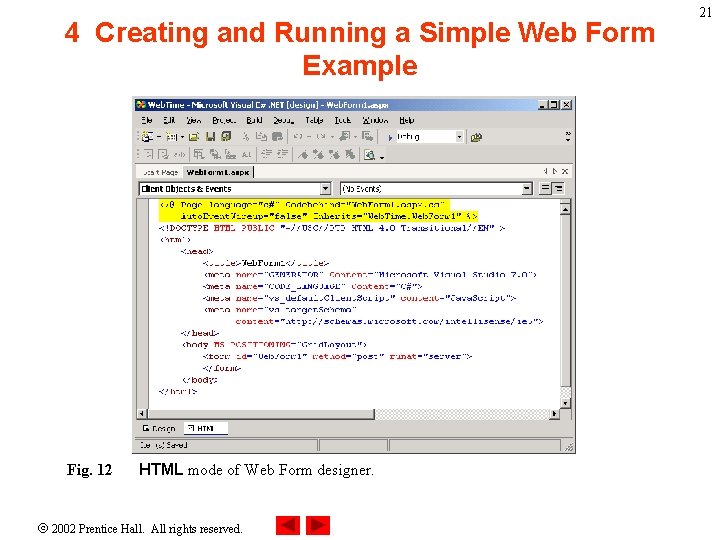The width and height of the screenshot is (720, 540).
Task: Switch to Design view tab
Action: 159,428
